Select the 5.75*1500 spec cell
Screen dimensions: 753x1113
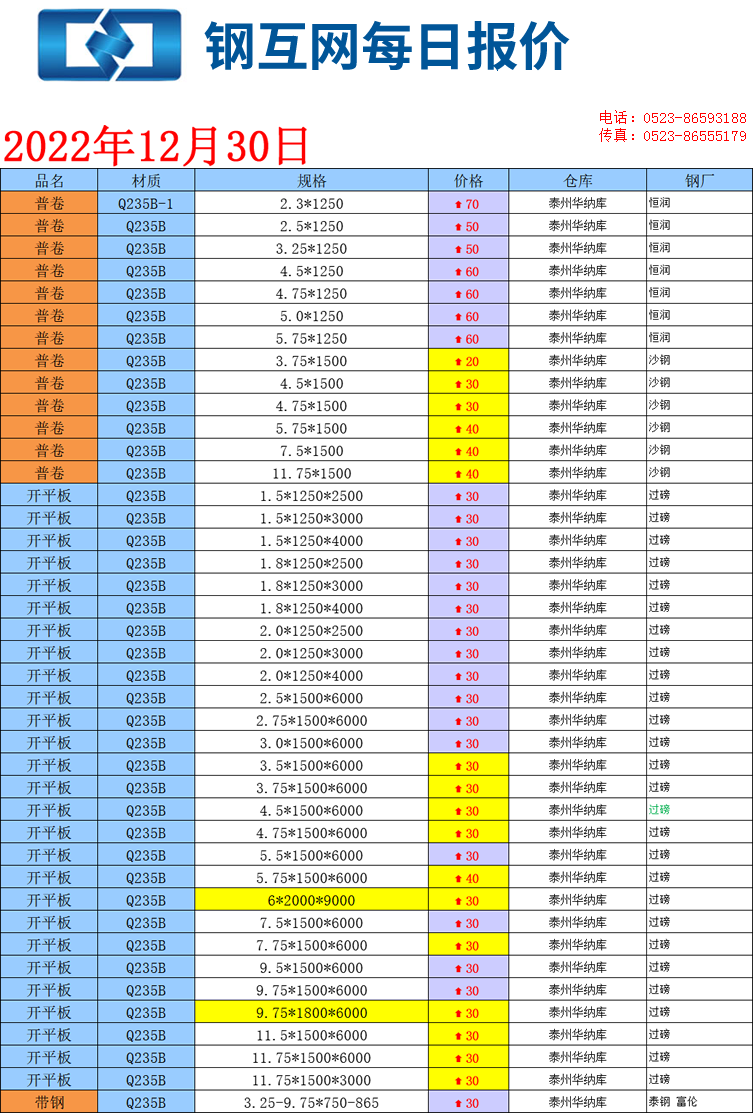pos(312,429)
